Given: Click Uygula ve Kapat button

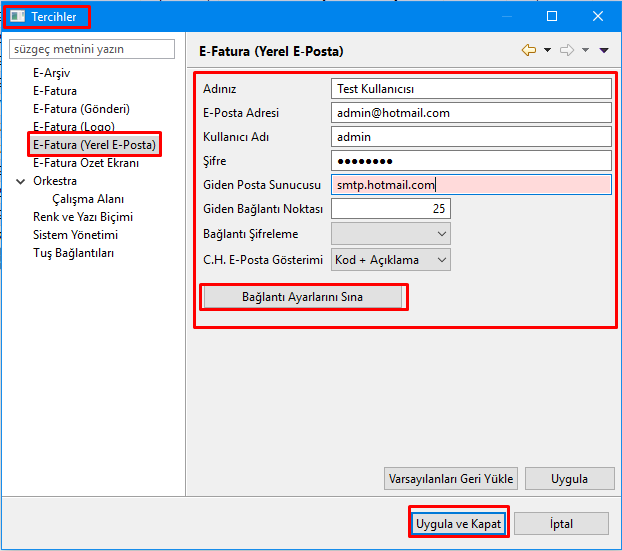Looking at the screenshot, I should (x=459, y=524).
